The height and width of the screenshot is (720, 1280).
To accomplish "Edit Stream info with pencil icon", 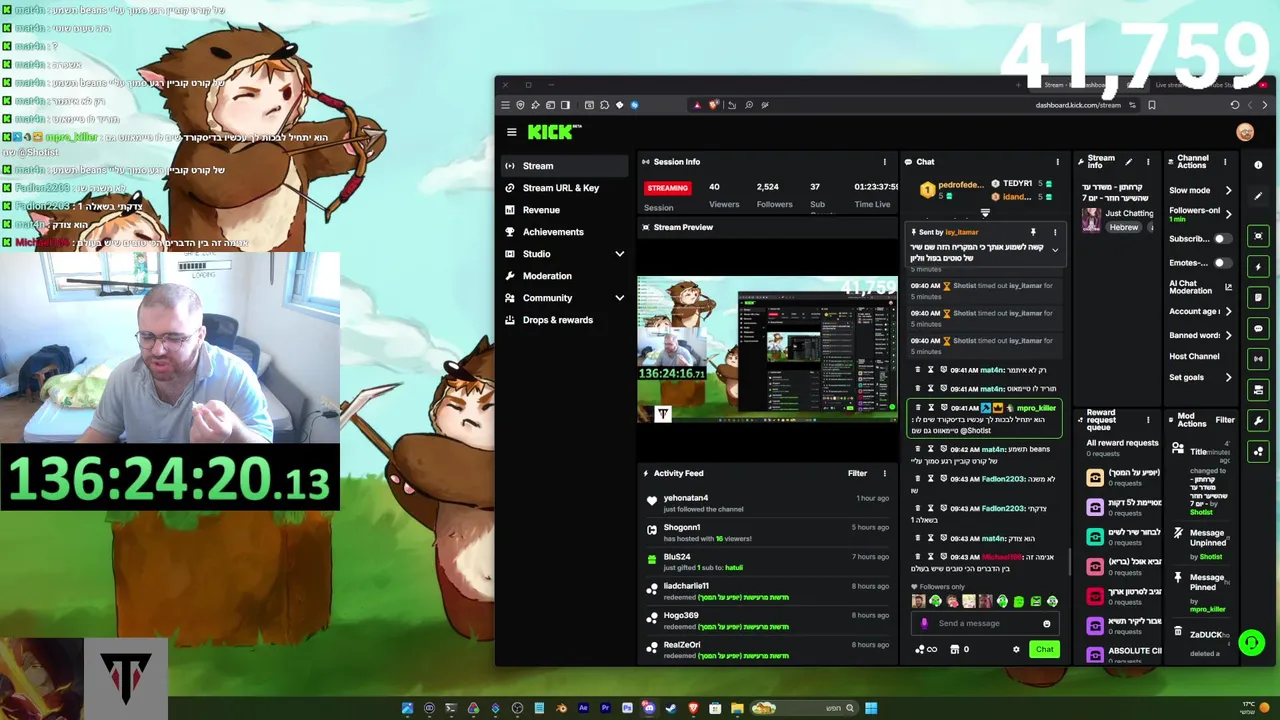I will point(1129,162).
